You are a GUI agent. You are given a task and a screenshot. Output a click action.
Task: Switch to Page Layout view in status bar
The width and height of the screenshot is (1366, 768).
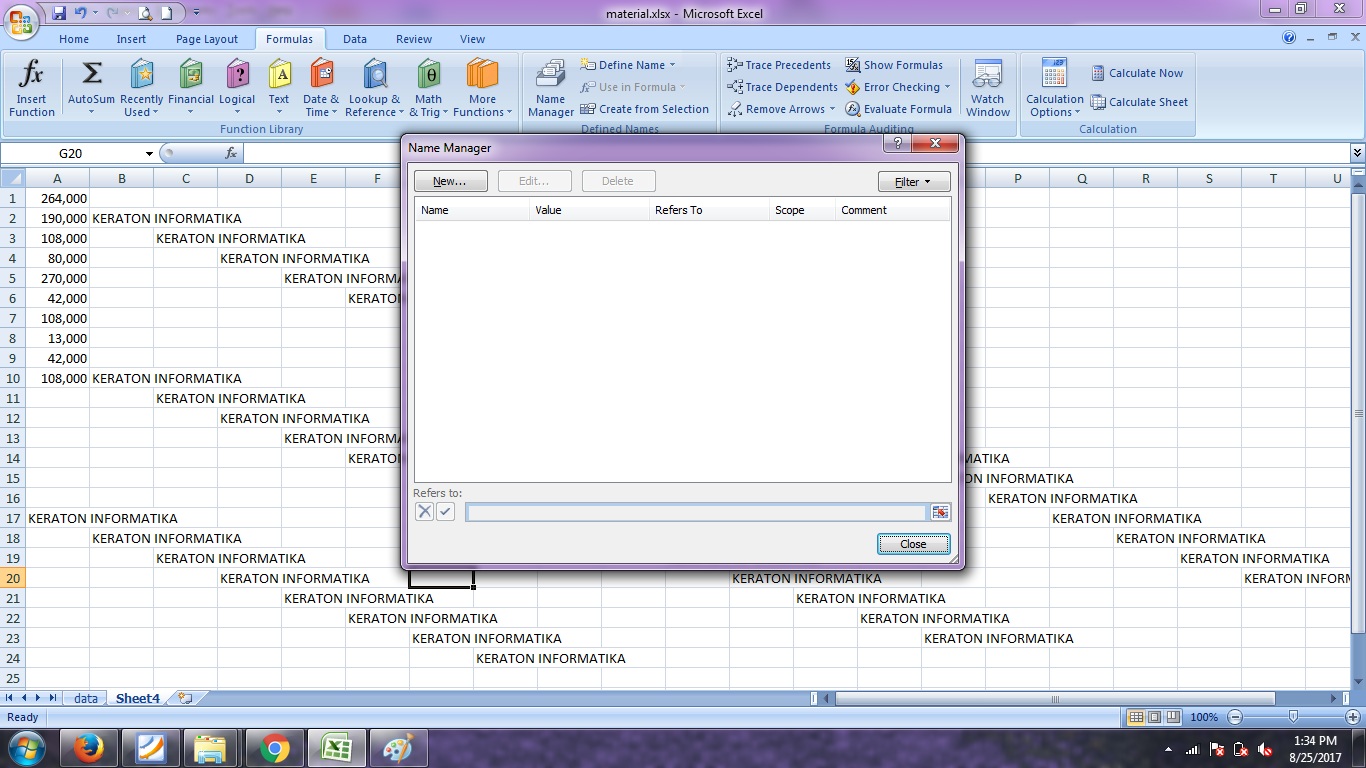1154,717
